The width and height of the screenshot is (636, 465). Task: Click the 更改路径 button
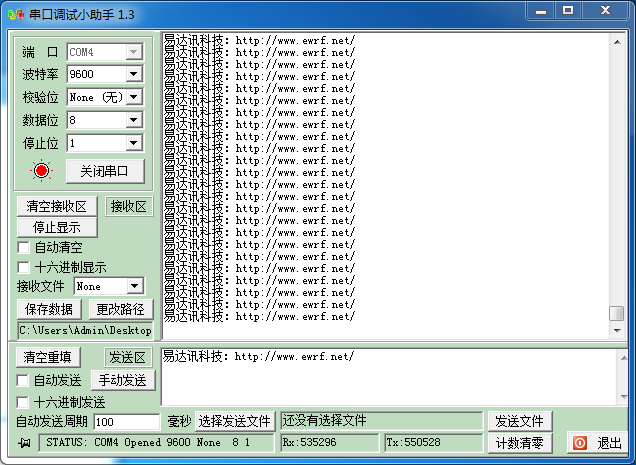(x=120, y=309)
